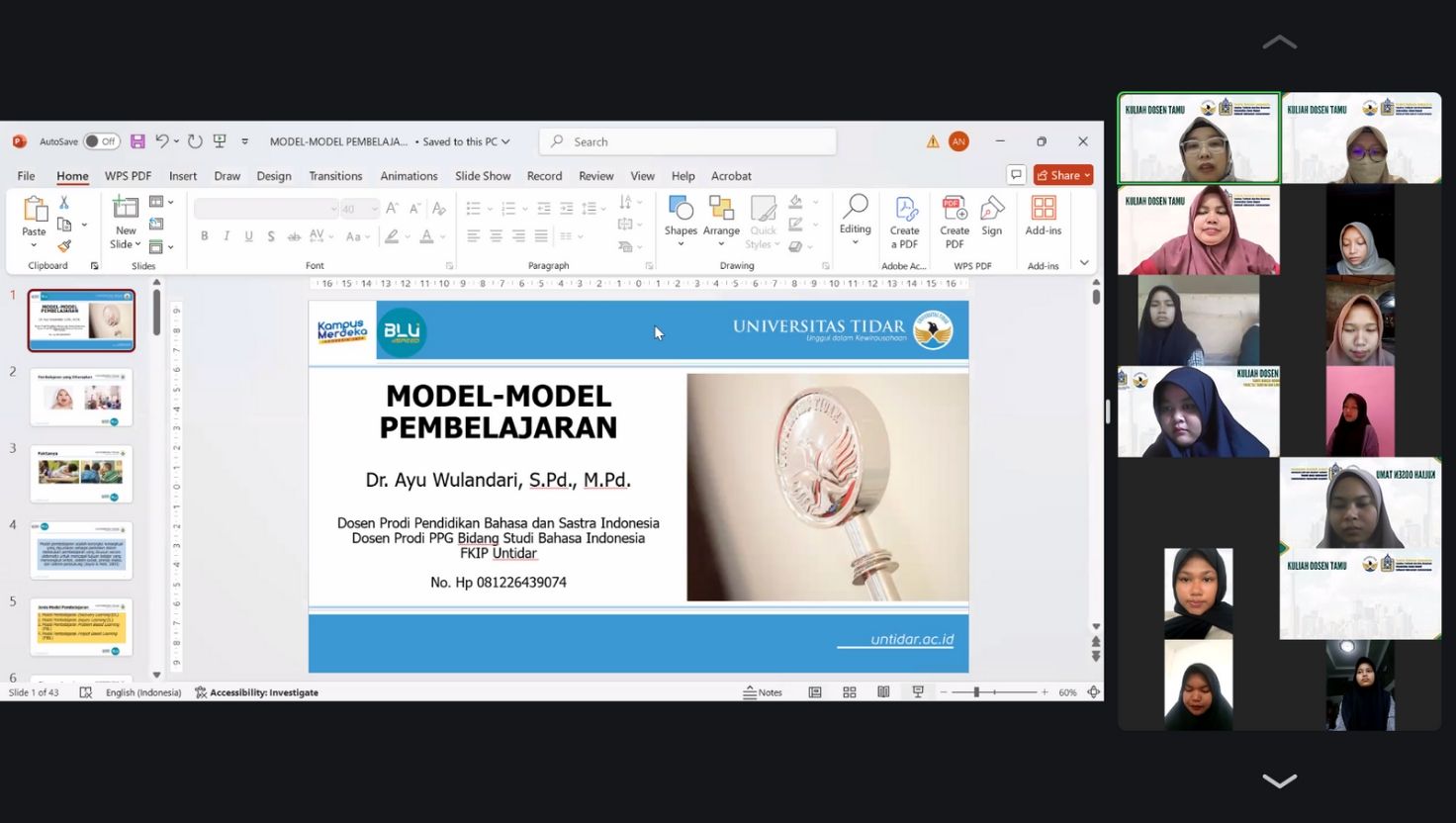The width and height of the screenshot is (1456, 823).
Task: Click the warning triangle icon
Action: (933, 141)
